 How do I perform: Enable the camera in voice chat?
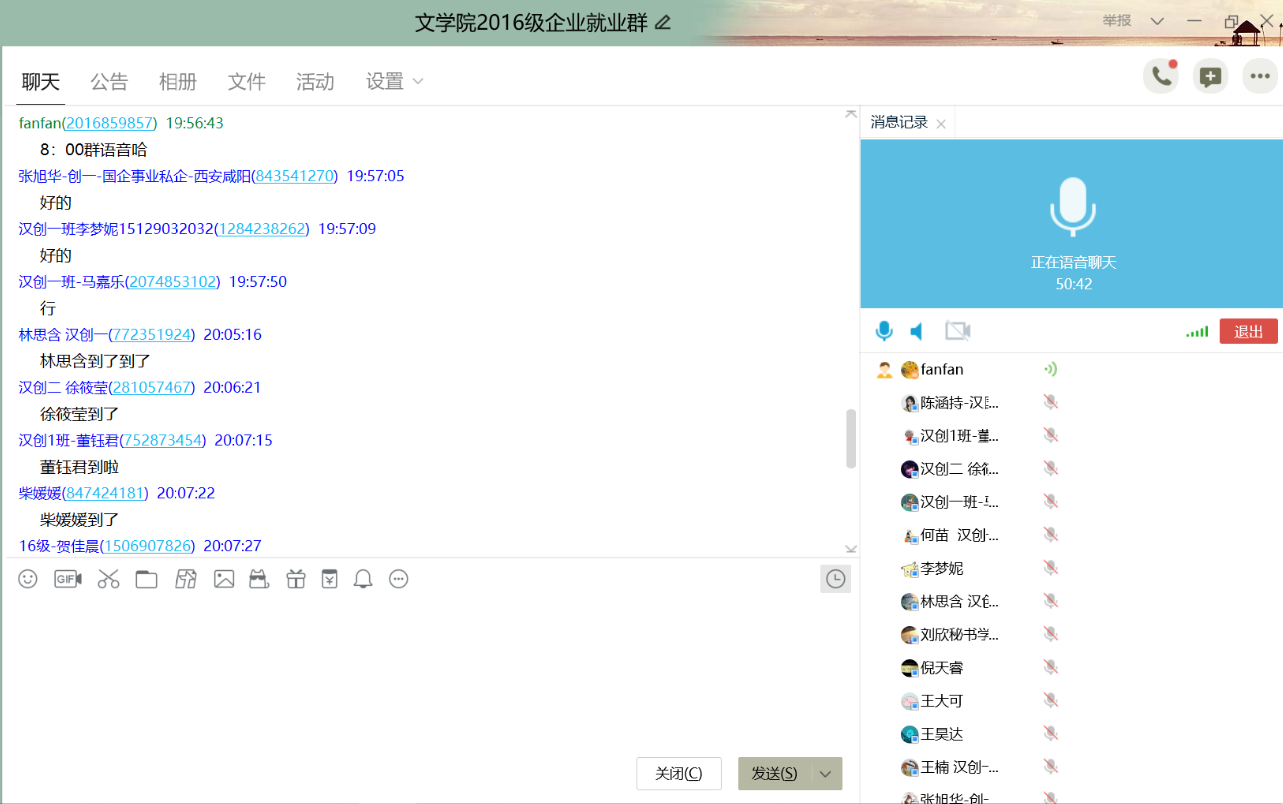tap(958, 331)
